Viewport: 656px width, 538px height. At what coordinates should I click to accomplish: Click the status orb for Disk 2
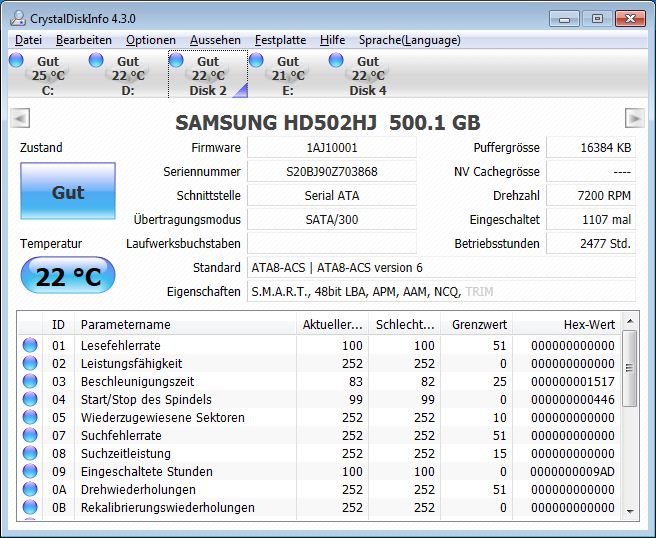coord(176,60)
